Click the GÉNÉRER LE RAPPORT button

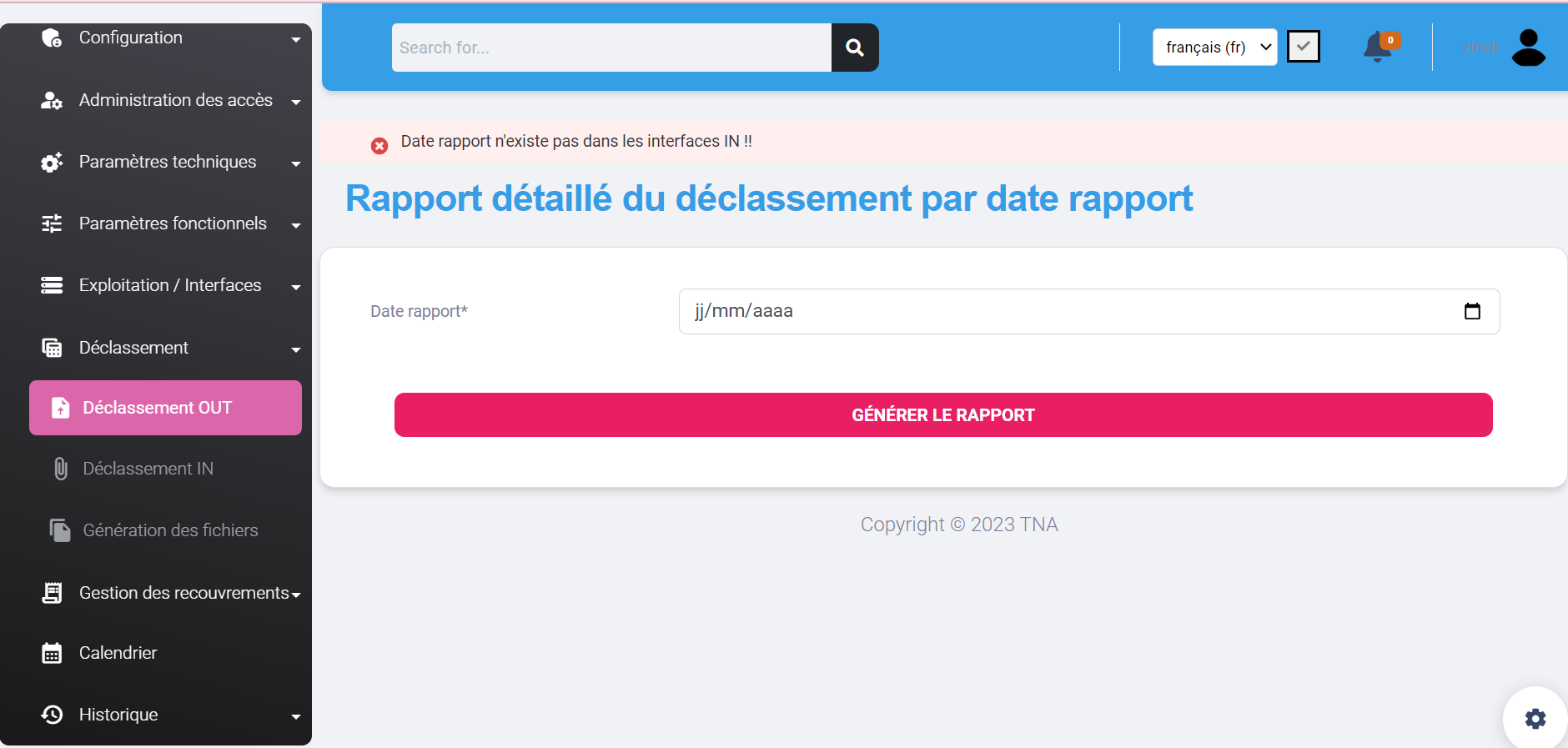pyautogui.click(x=942, y=415)
